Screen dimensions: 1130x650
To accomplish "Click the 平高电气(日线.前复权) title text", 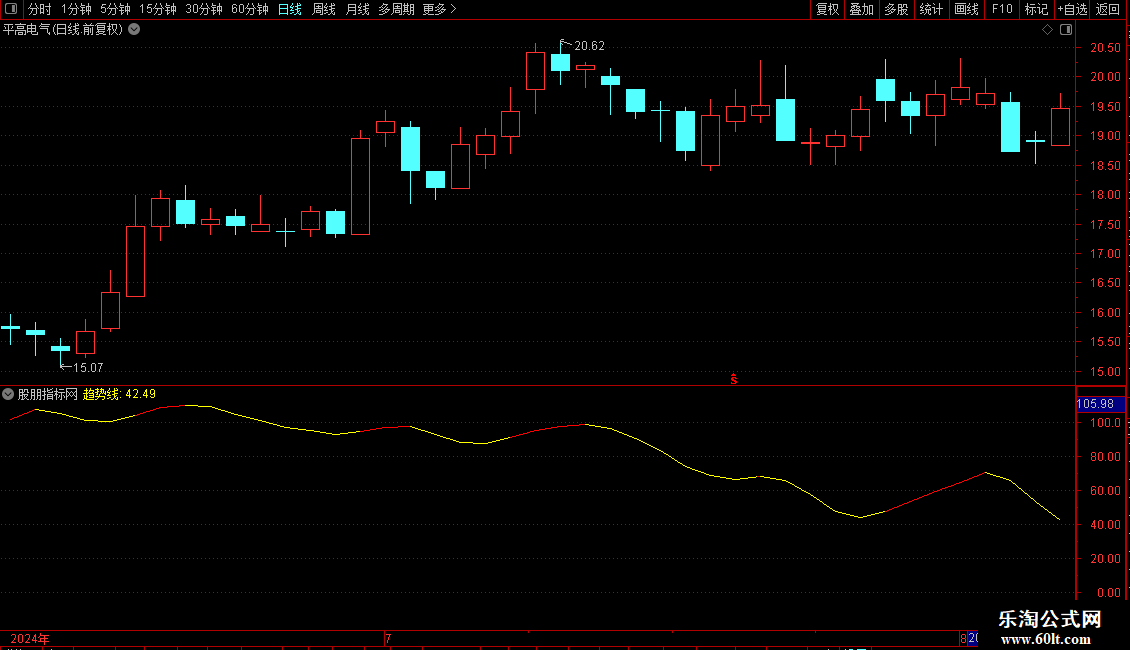I will 63,30.
